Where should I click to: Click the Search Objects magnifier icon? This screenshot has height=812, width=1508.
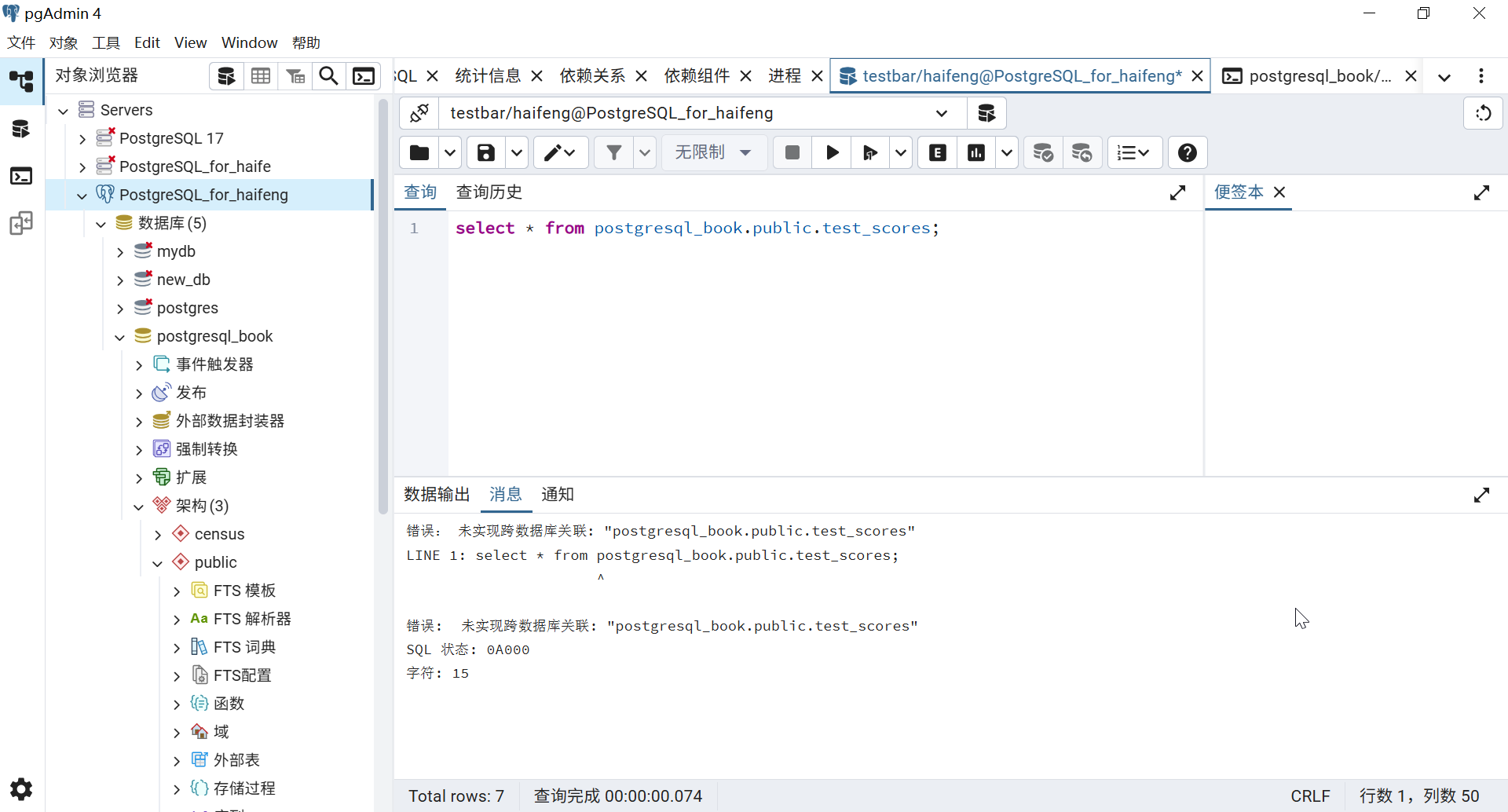pos(329,76)
